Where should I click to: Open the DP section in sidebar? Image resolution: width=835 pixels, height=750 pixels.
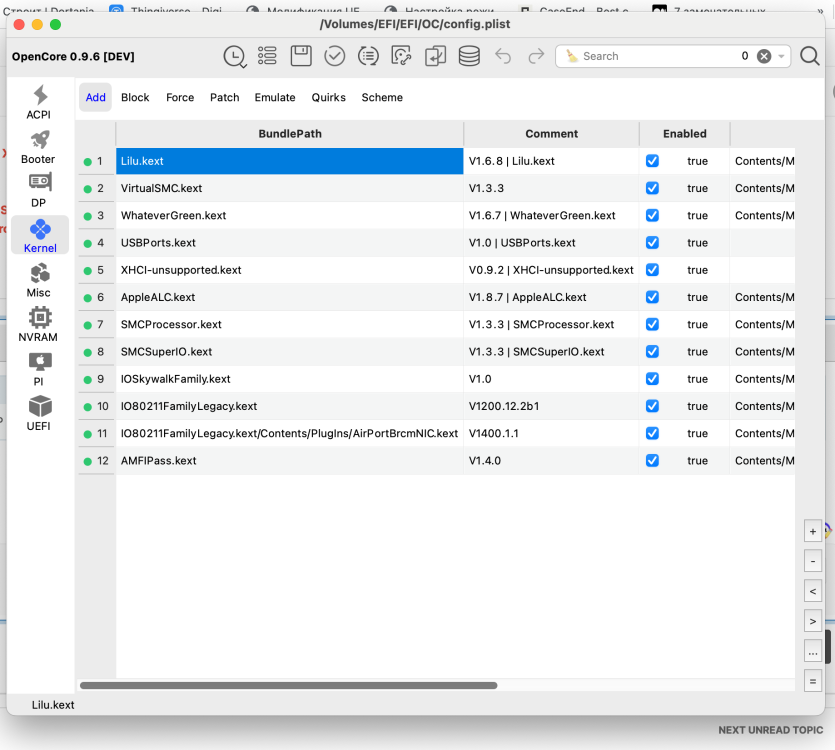(x=39, y=191)
